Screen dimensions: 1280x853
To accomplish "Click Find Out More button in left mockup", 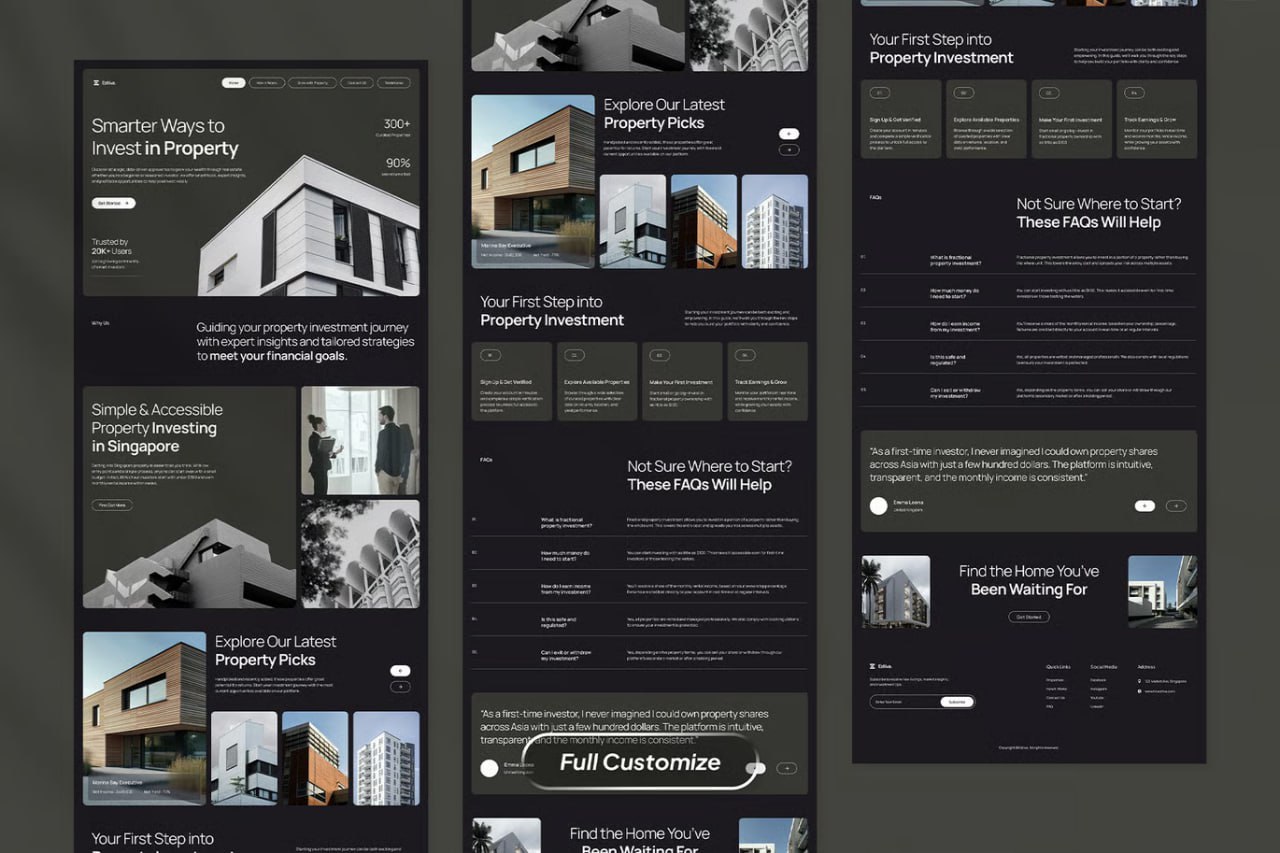I will click(x=112, y=505).
